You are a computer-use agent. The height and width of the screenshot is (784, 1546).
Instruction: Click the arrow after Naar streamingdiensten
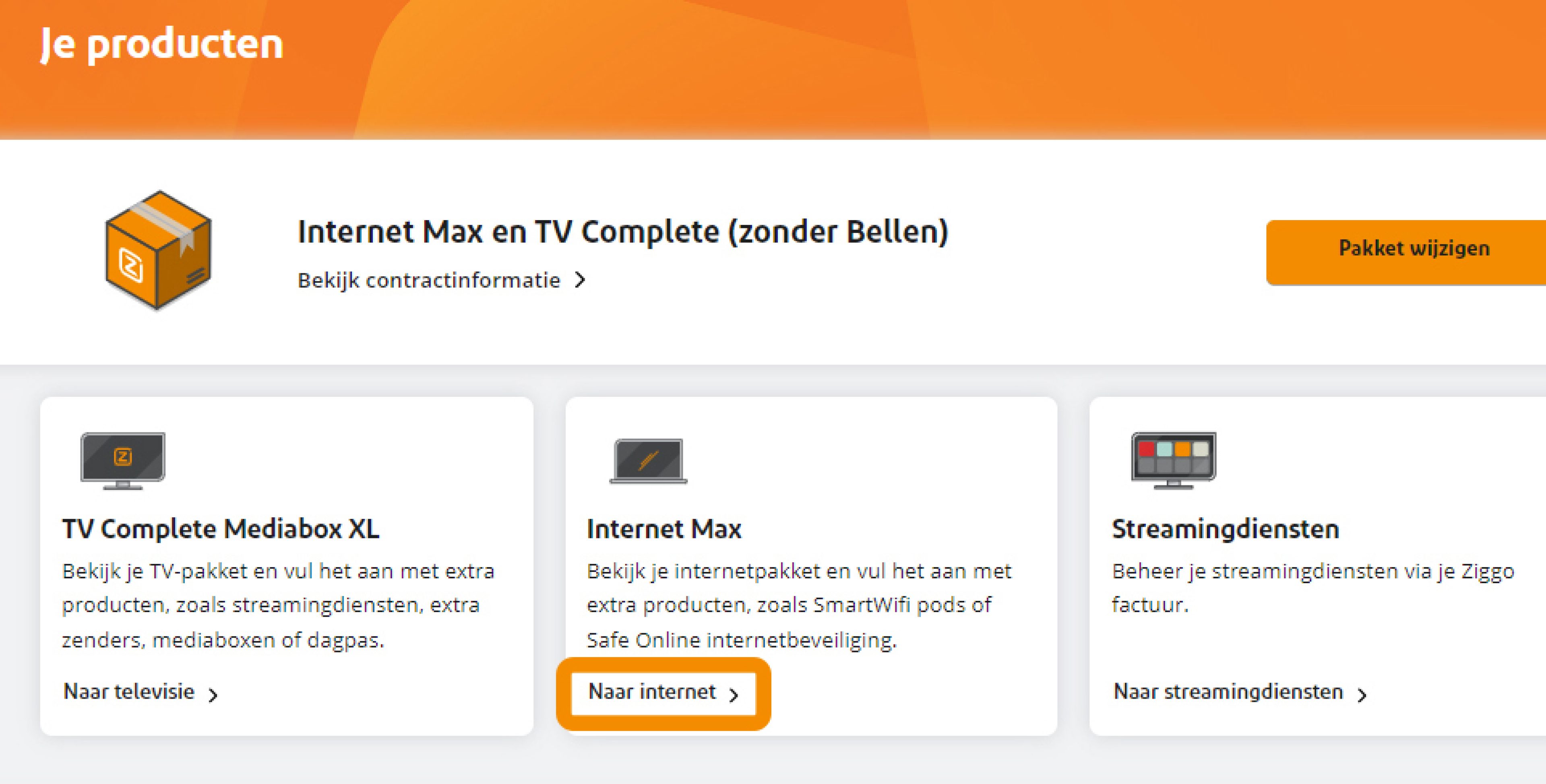click(x=1362, y=695)
